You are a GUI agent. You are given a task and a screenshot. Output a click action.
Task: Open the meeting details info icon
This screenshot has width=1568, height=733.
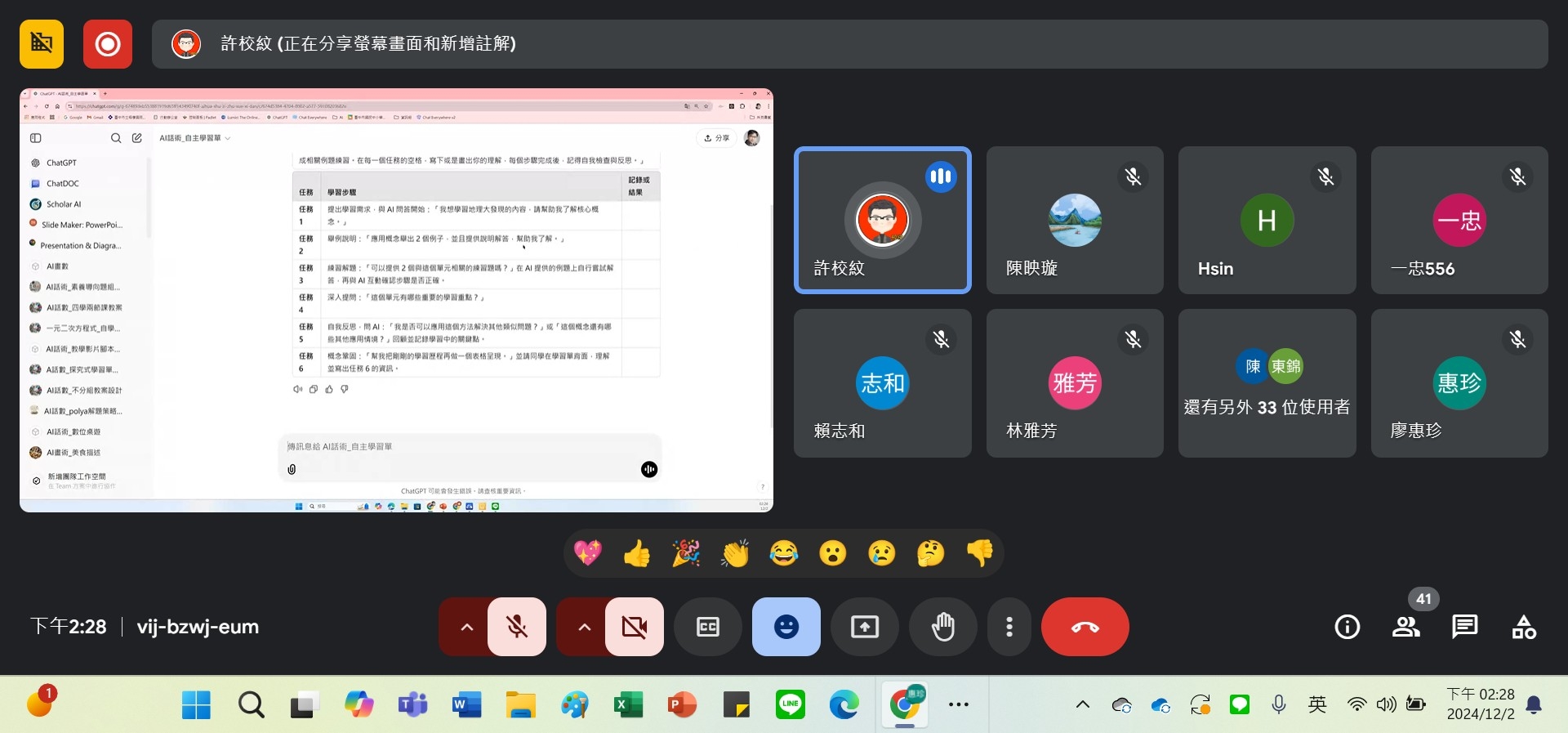pyautogui.click(x=1347, y=627)
